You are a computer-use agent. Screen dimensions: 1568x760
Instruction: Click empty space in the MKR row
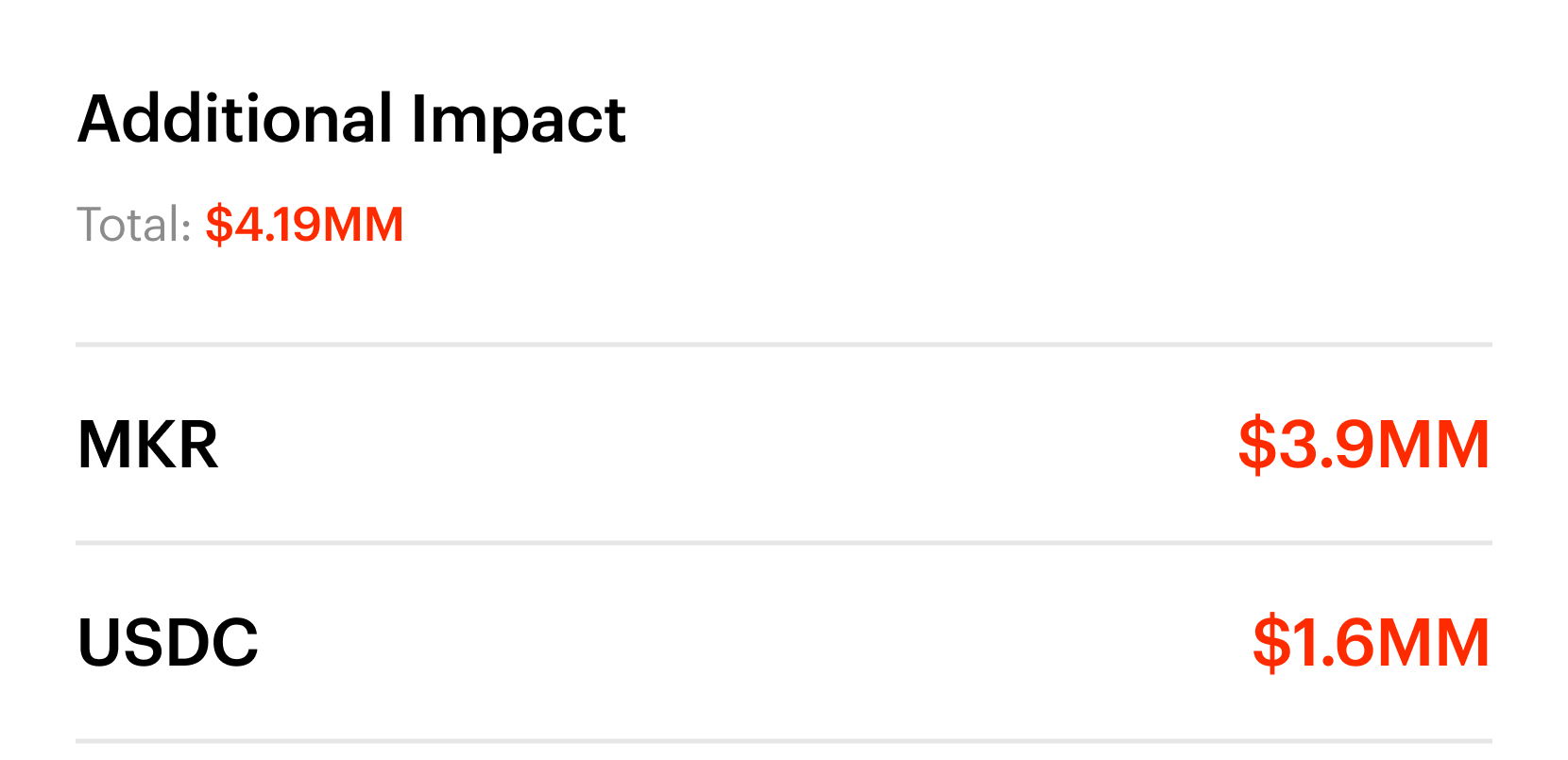(x=727, y=445)
